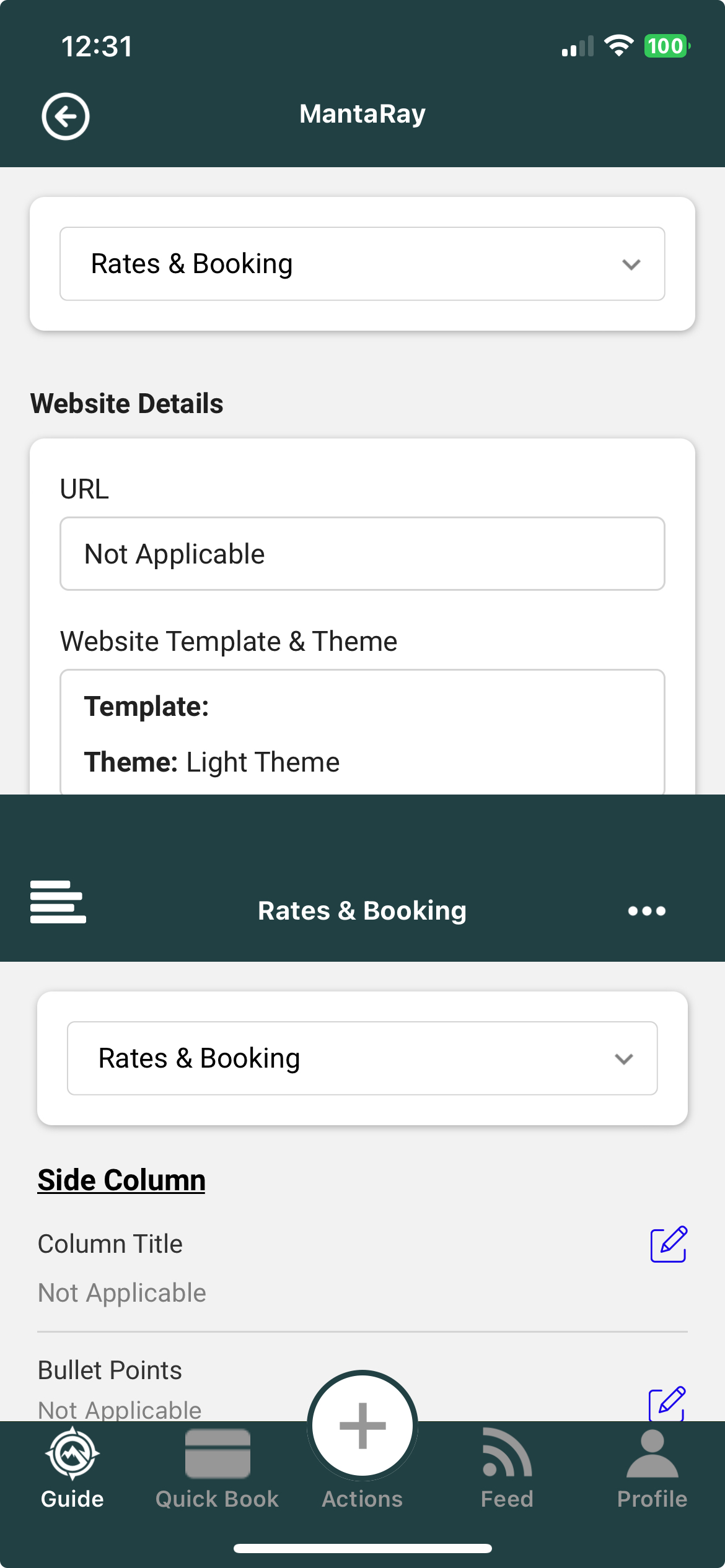Image resolution: width=725 pixels, height=1568 pixels.
Task: Tap the Quick Book label
Action: pyautogui.click(x=217, y=1499)
